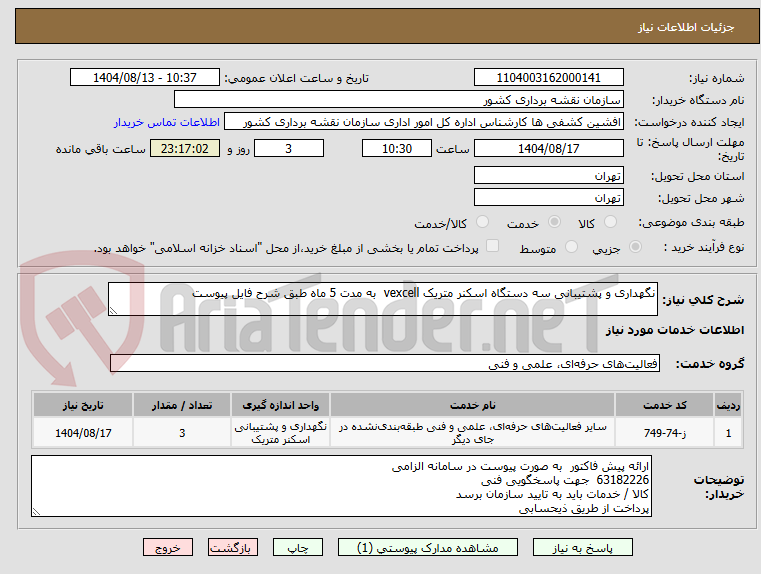The height and width of the screenshot is (574, 761).
Task: Open مشاهده مدارک پیوستی (1) button
Action: click(x=428, y=547)
